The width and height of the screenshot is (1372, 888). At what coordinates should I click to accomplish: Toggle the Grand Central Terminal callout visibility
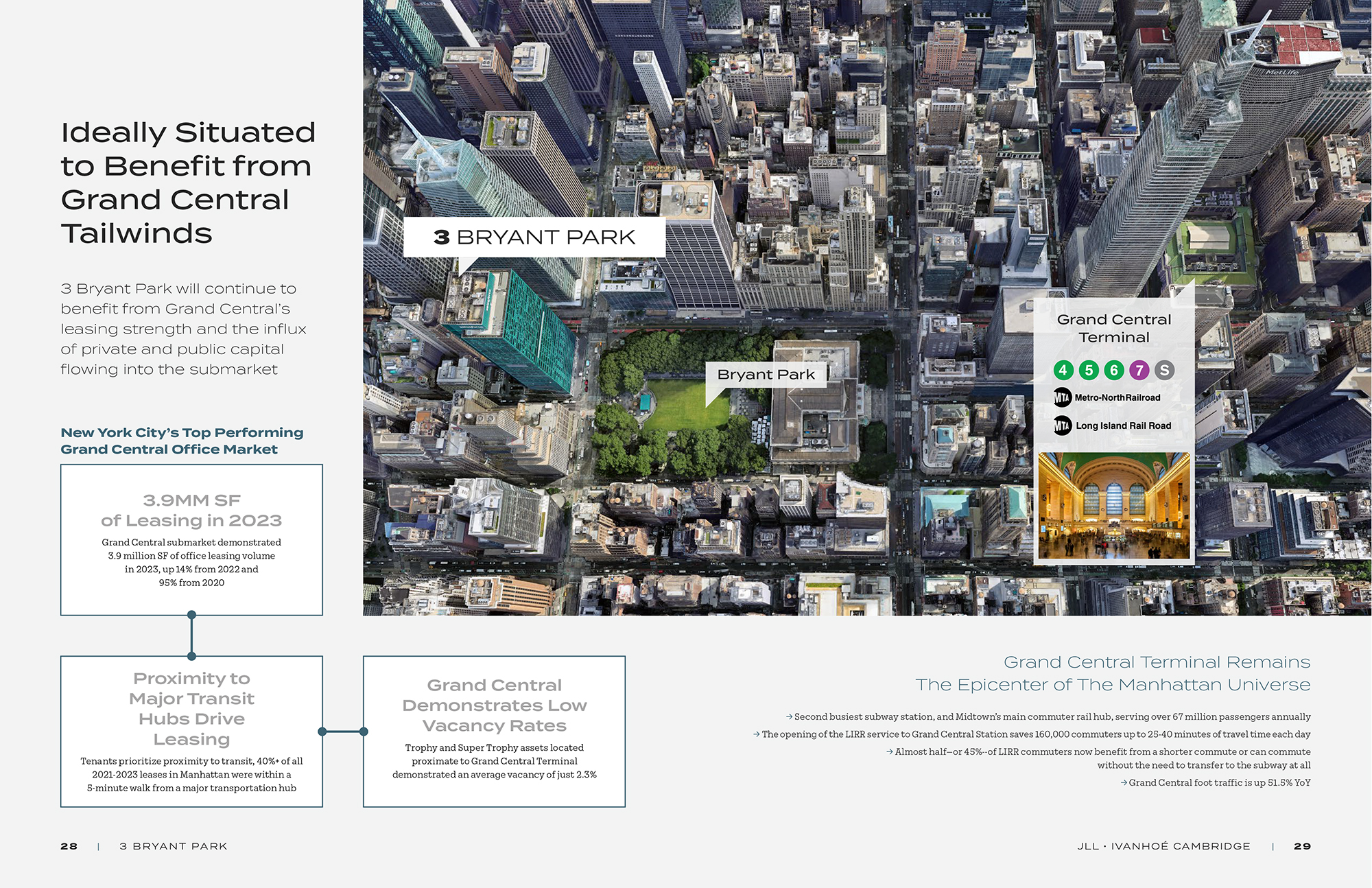coord(1115,328)
